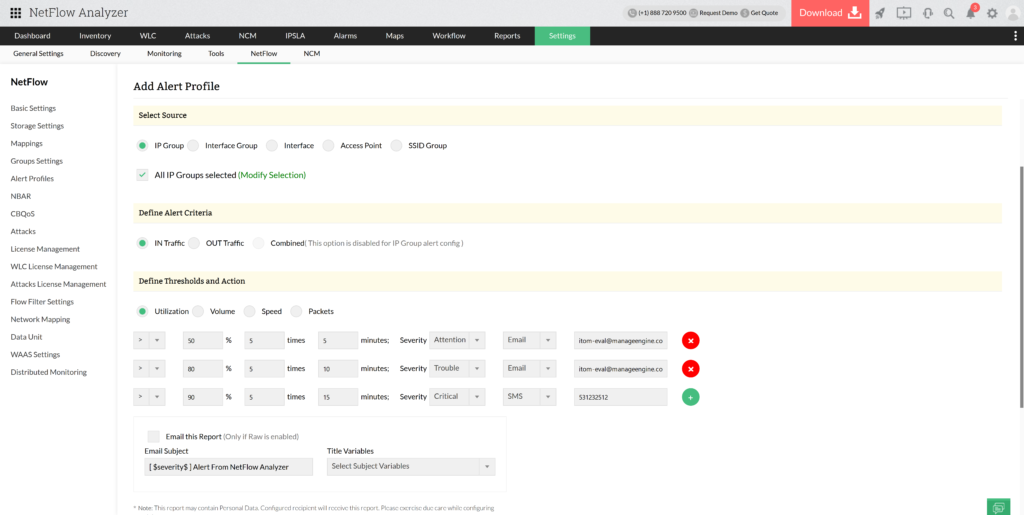Add a threshold row with green plus
Screen dimensions: 1024x515
point(690,397)
